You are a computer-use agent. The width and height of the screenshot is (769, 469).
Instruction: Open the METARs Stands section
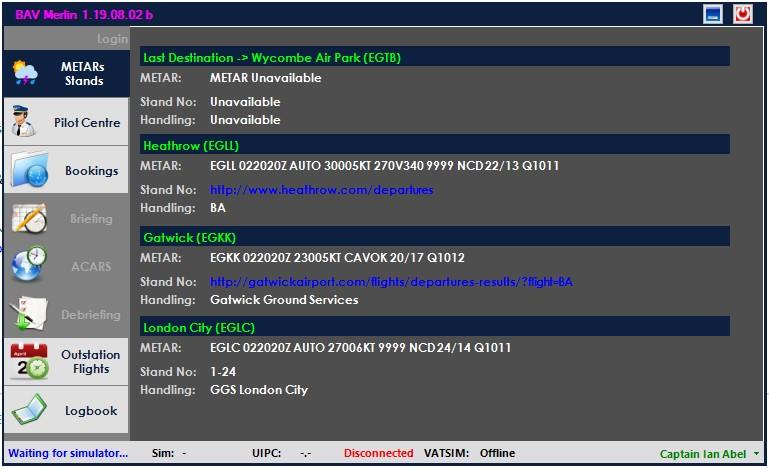tap(66, 73)
